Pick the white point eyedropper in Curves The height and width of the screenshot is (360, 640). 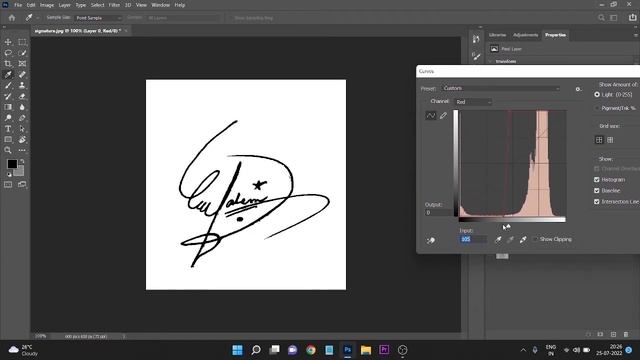tap(523, 240)
